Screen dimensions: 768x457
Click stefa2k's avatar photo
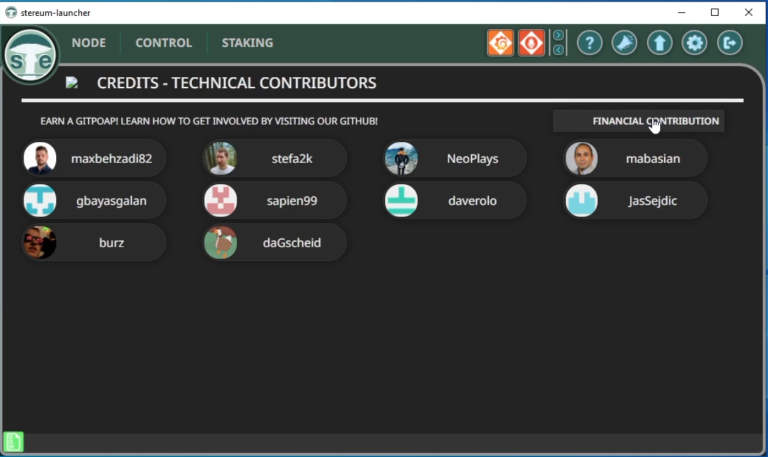[221, 159]
